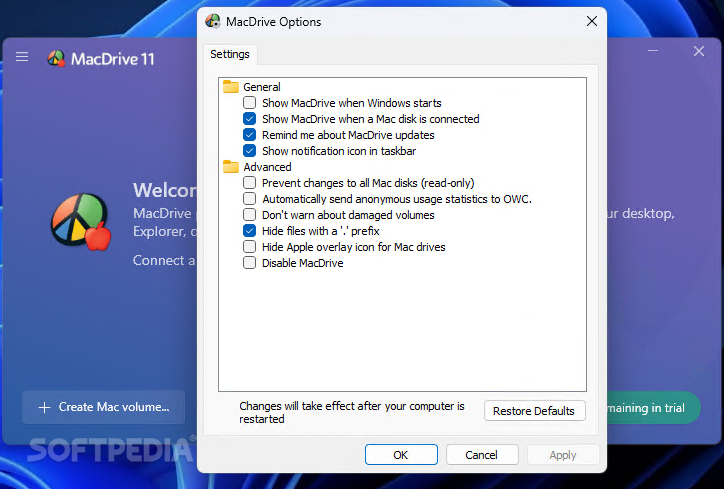Click the plus icon beside Create Mac volume
The image size is (724, 489).
(44, 407)
